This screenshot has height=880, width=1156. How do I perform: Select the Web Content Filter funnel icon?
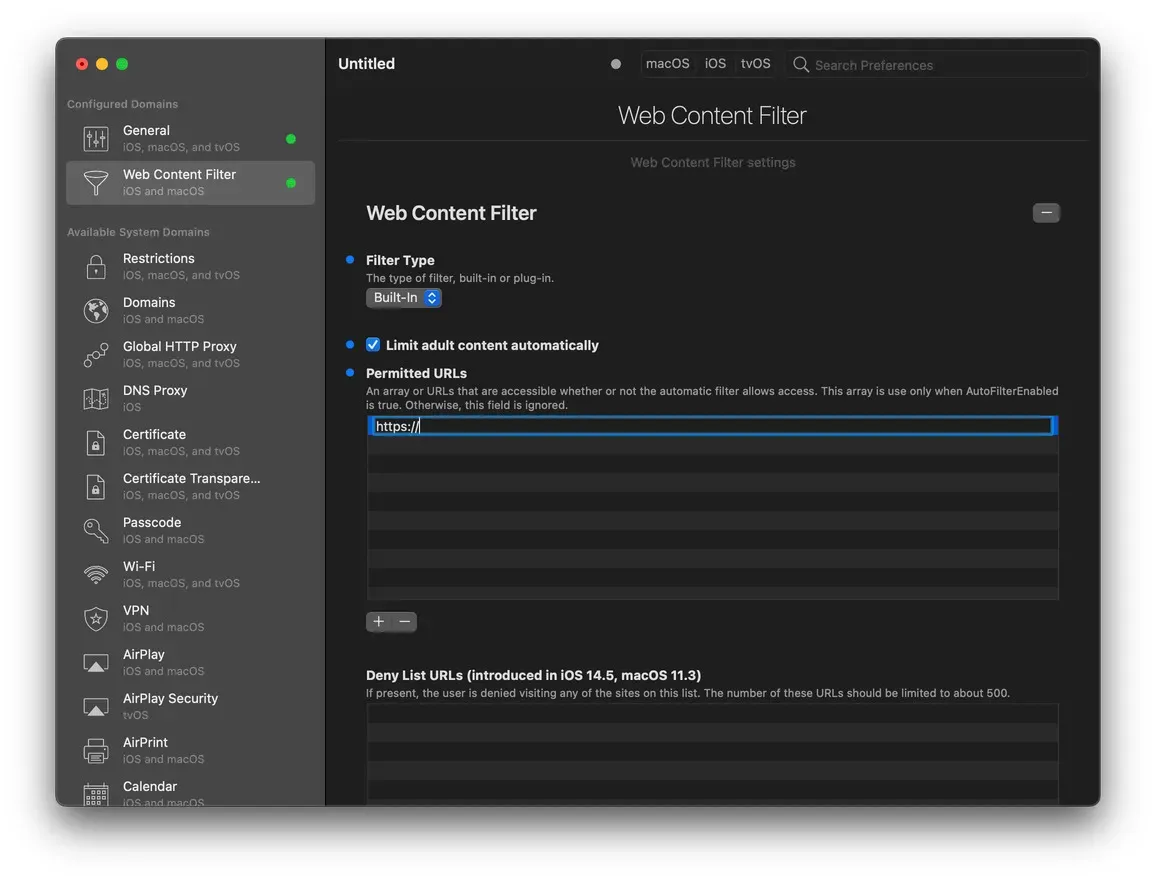(x=95, y=183)
